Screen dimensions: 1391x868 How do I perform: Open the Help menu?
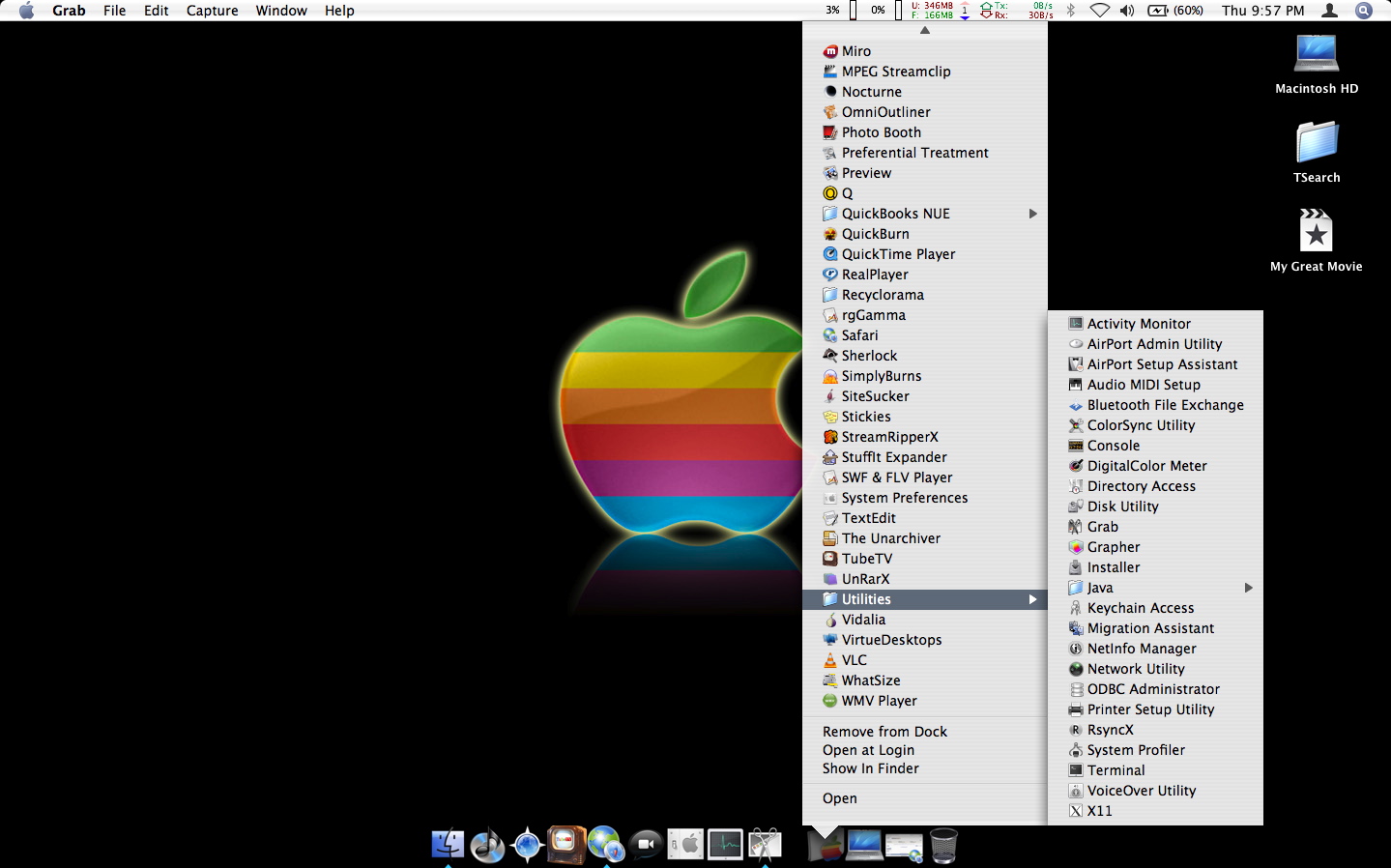click(339, 11)
